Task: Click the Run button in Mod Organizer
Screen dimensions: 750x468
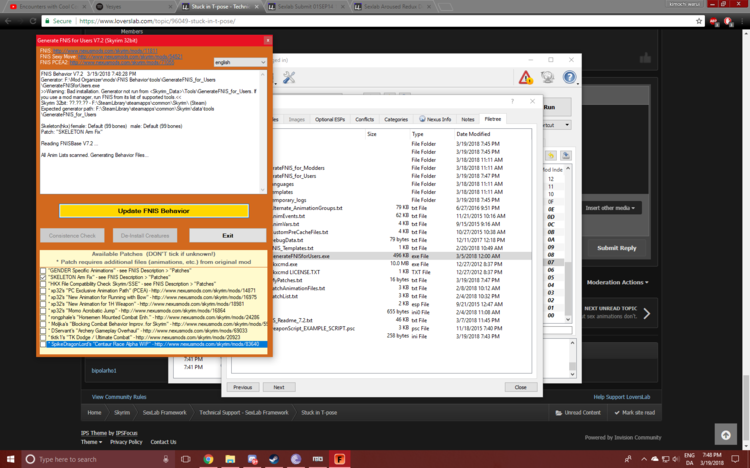Action: pos(556,107)
